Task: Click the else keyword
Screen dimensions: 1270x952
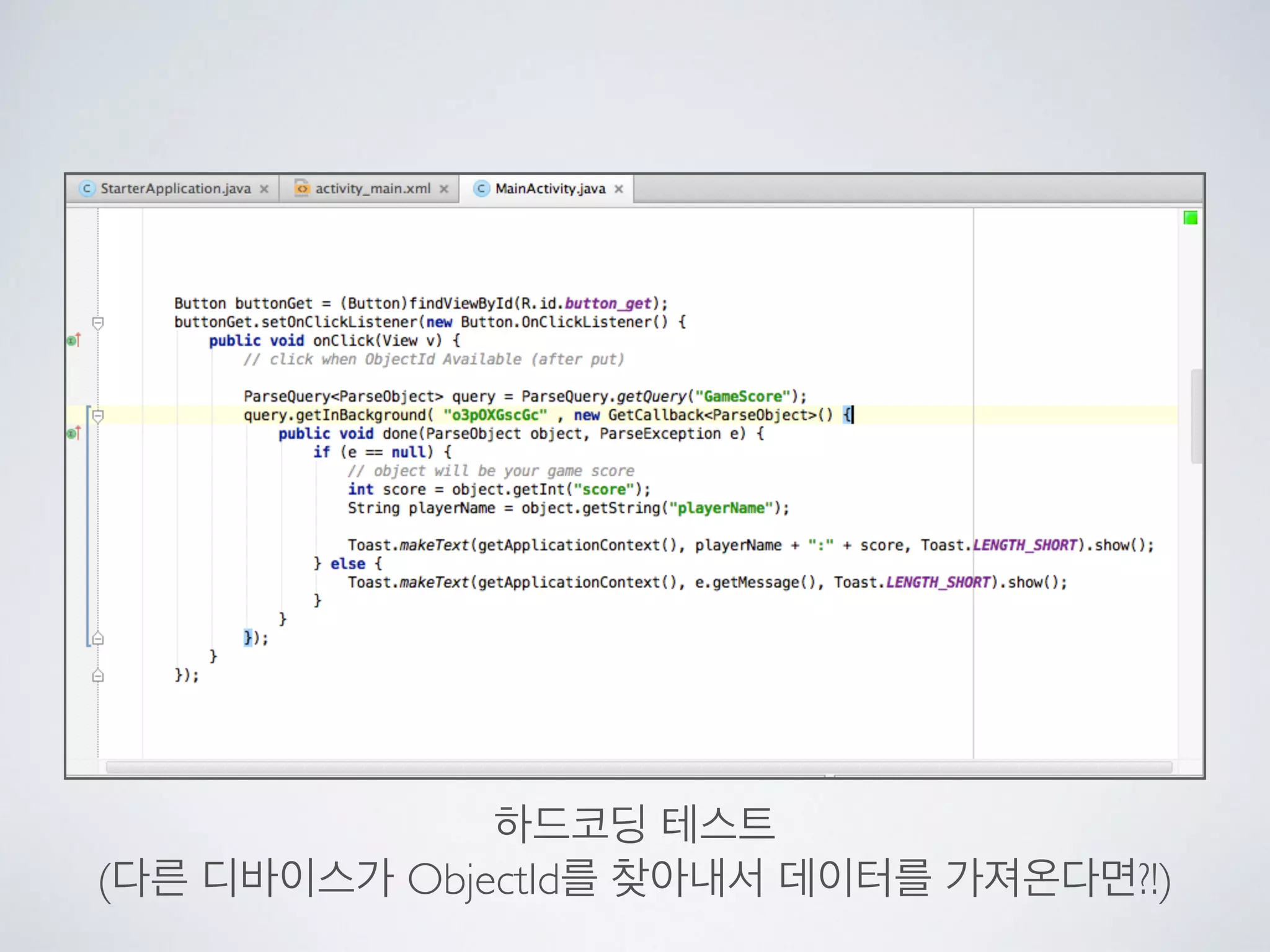Action: (347, 564)
